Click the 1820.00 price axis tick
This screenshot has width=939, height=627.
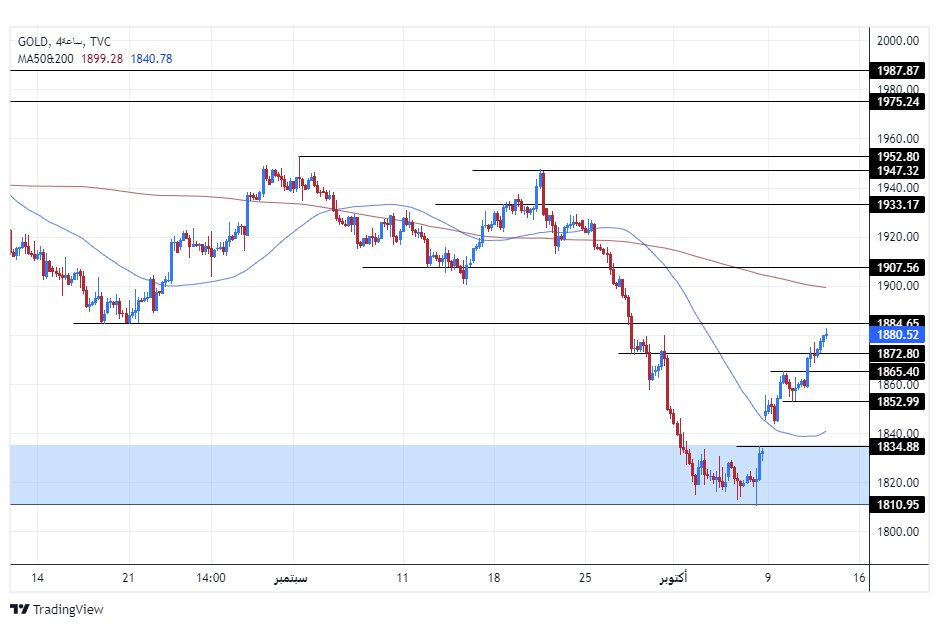897,482
